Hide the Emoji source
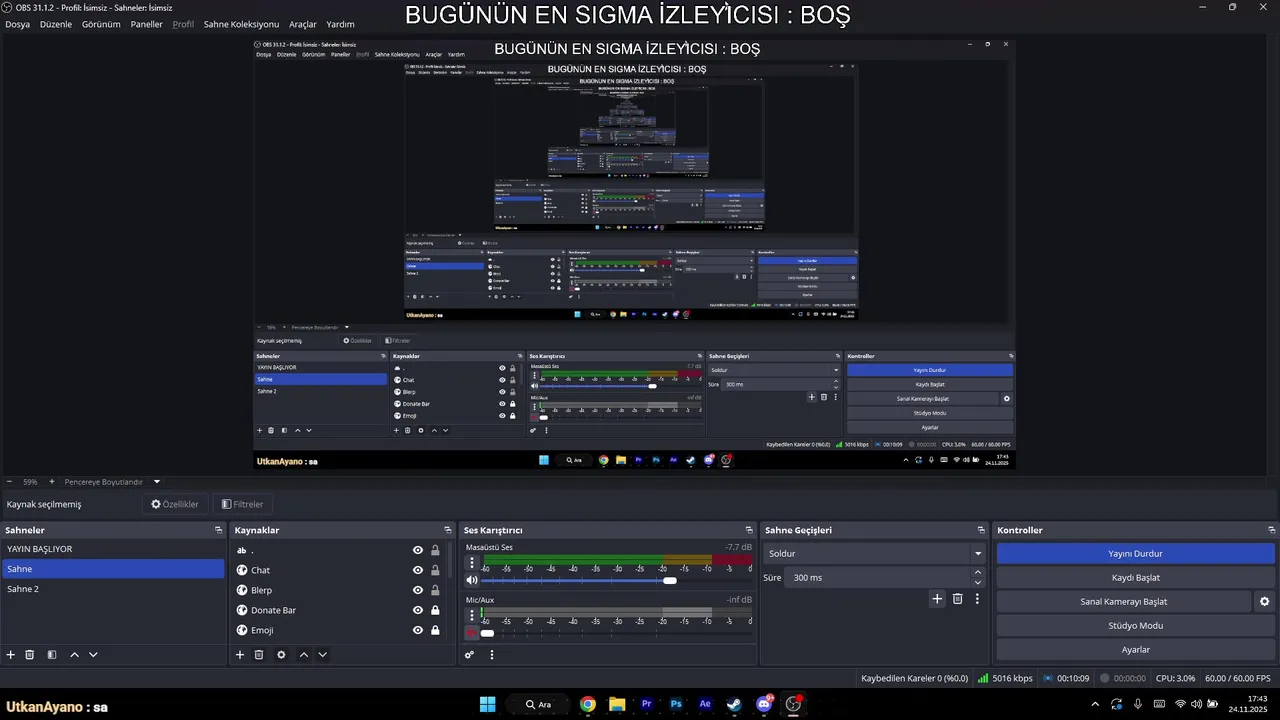Viewport: 1280px width, 720px height. [x=418, y=630]
